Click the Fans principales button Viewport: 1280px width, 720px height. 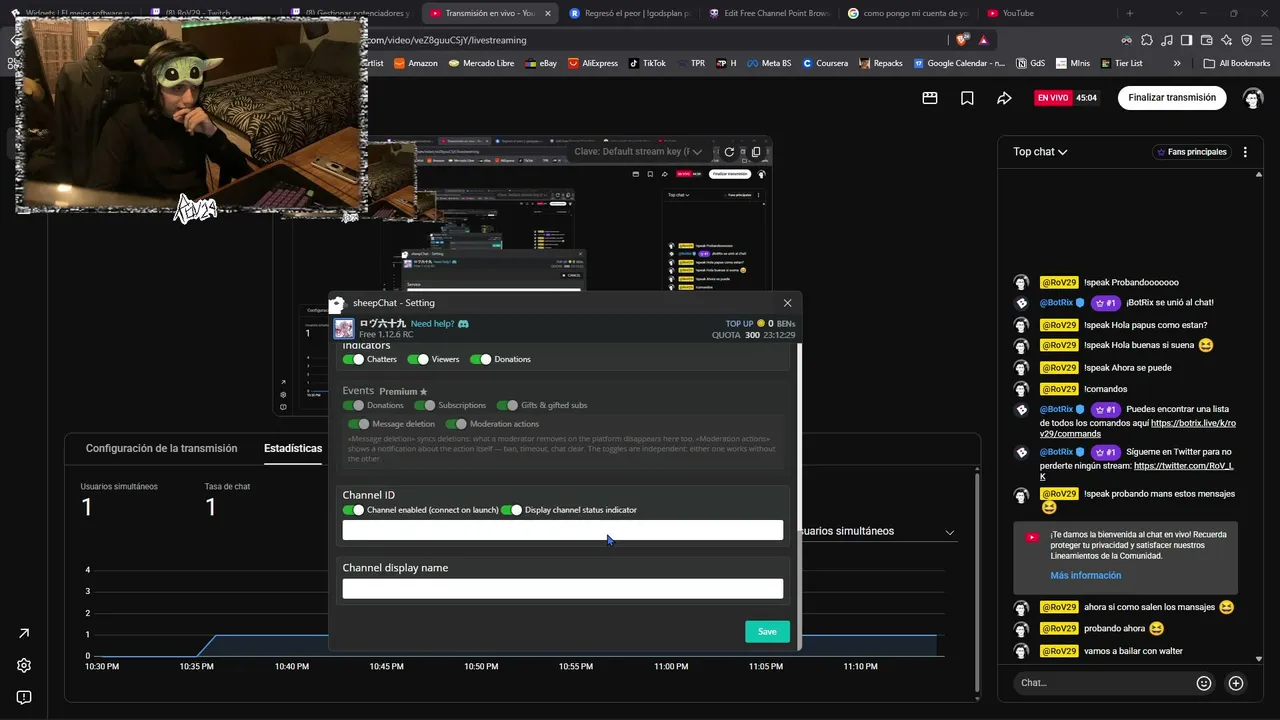[1191, 152]
